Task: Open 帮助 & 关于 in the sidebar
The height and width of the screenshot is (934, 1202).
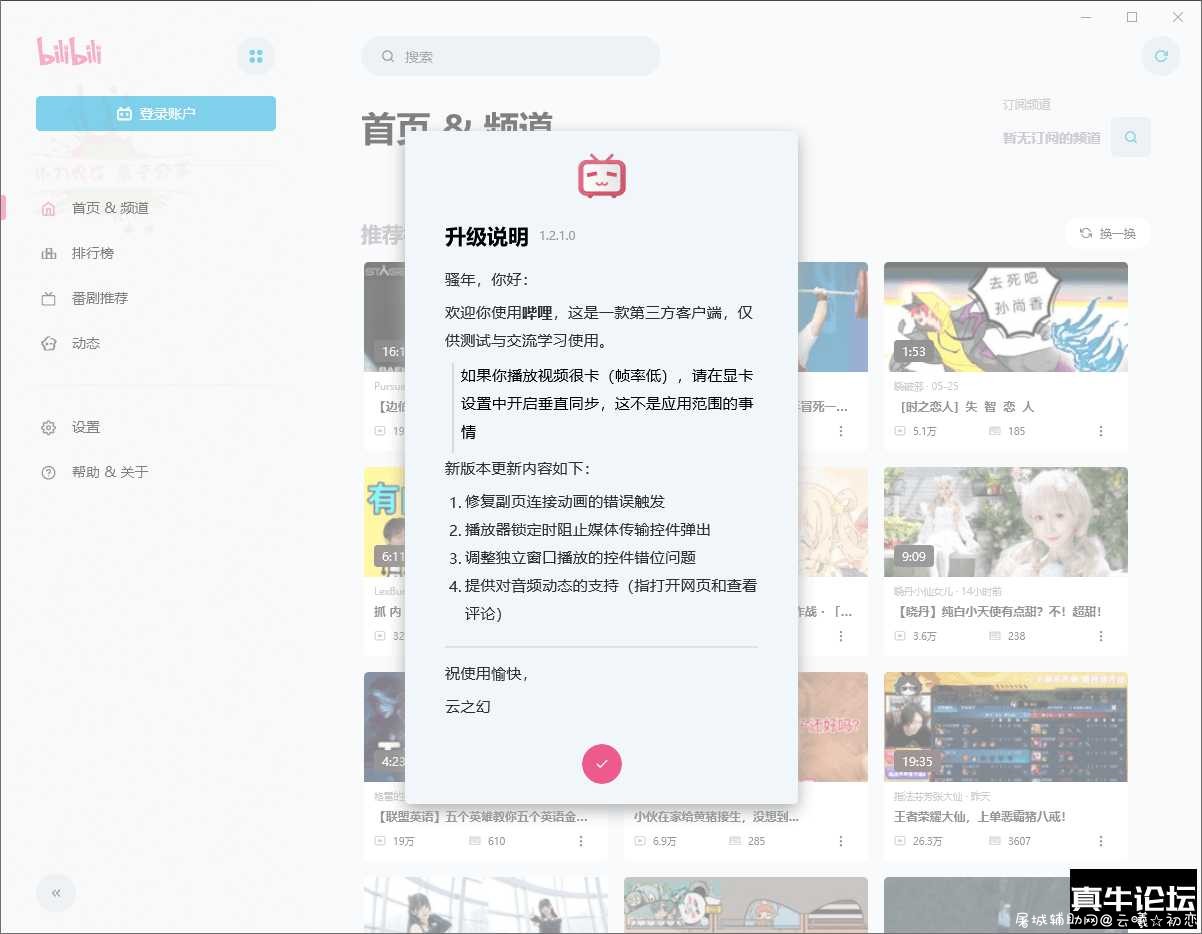Action: click(109, 472)
